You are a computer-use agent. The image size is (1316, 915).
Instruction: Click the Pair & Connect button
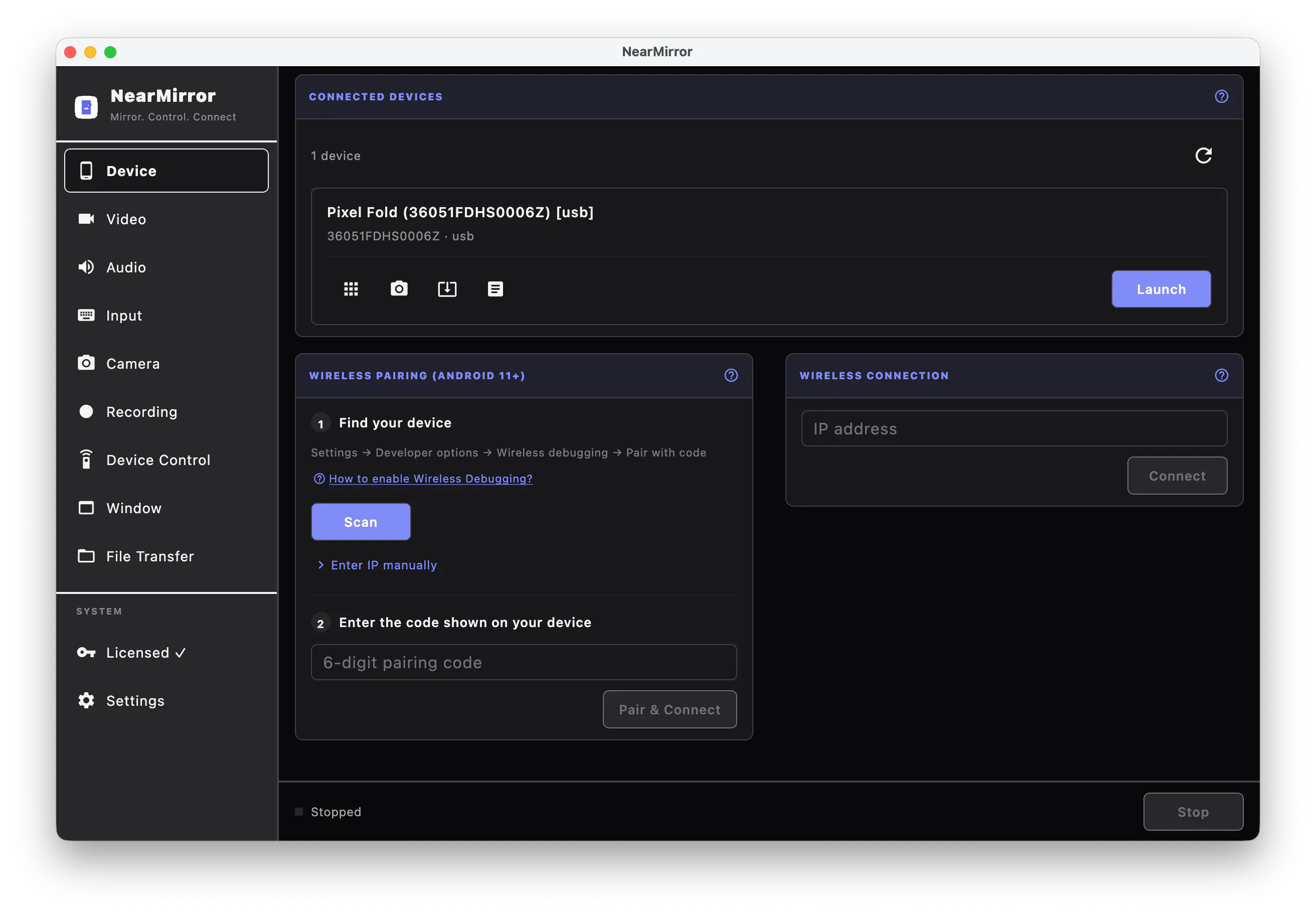pos(670,710)
